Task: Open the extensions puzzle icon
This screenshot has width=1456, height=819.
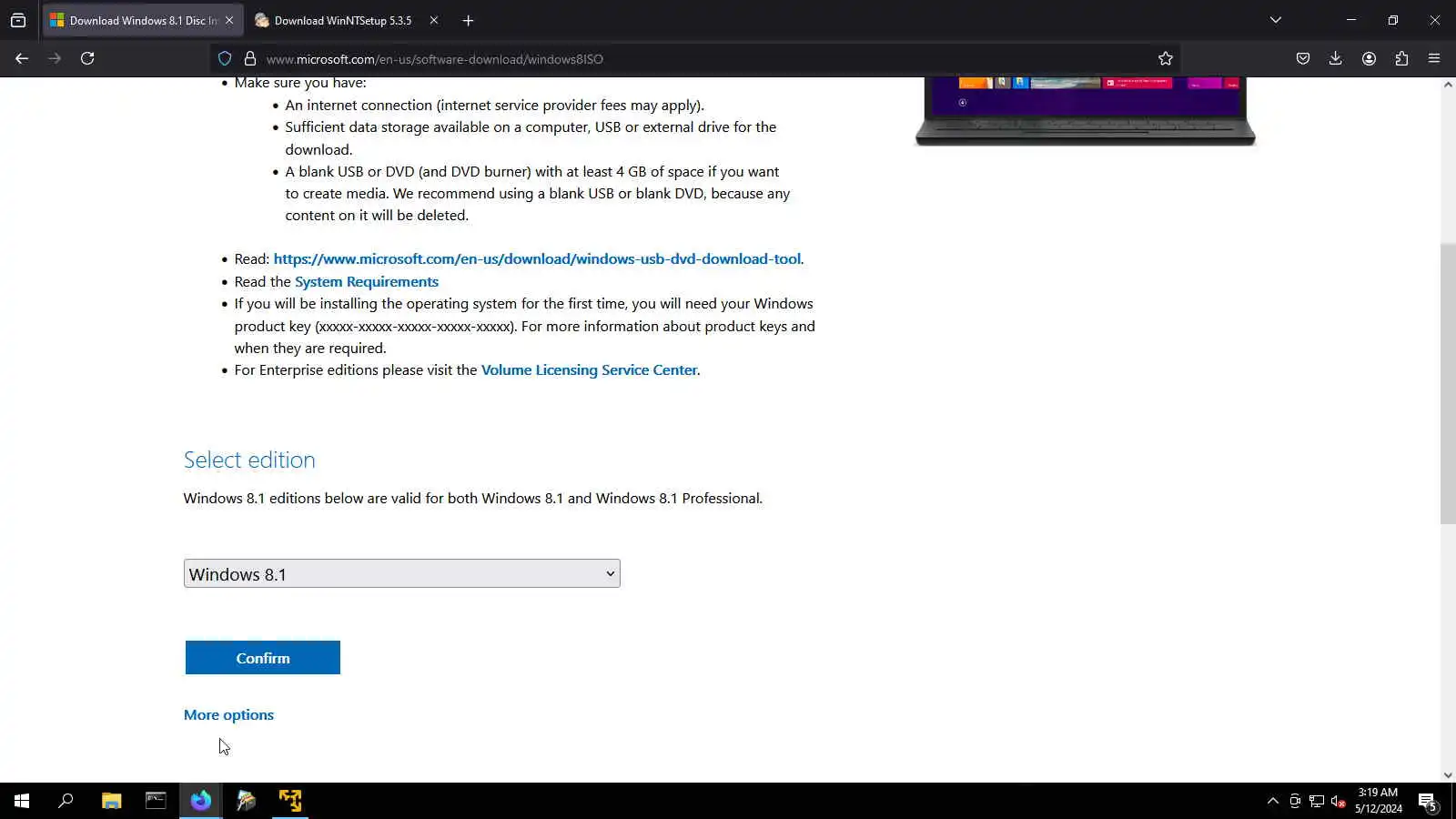Action: click(x=1401, y=58)
